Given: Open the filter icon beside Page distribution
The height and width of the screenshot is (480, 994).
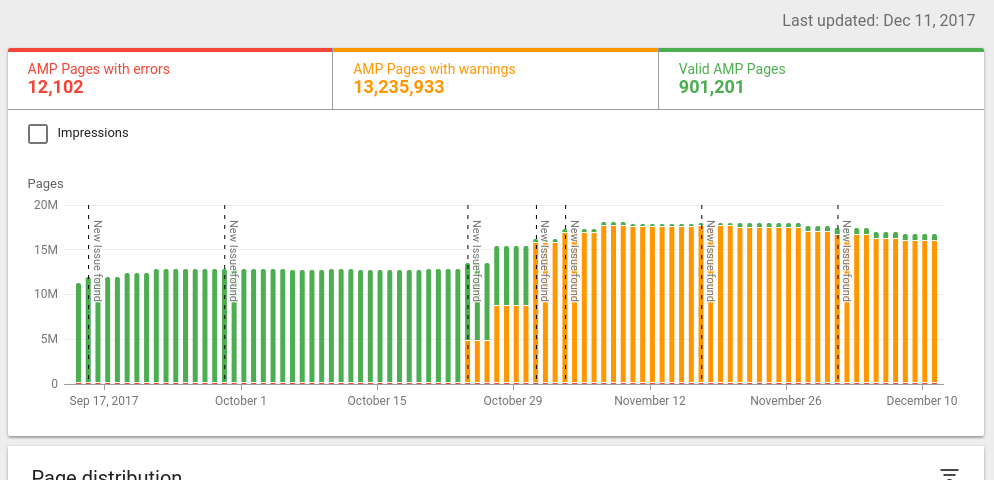Looking at the screenshot, I should (x=949, y=474).
